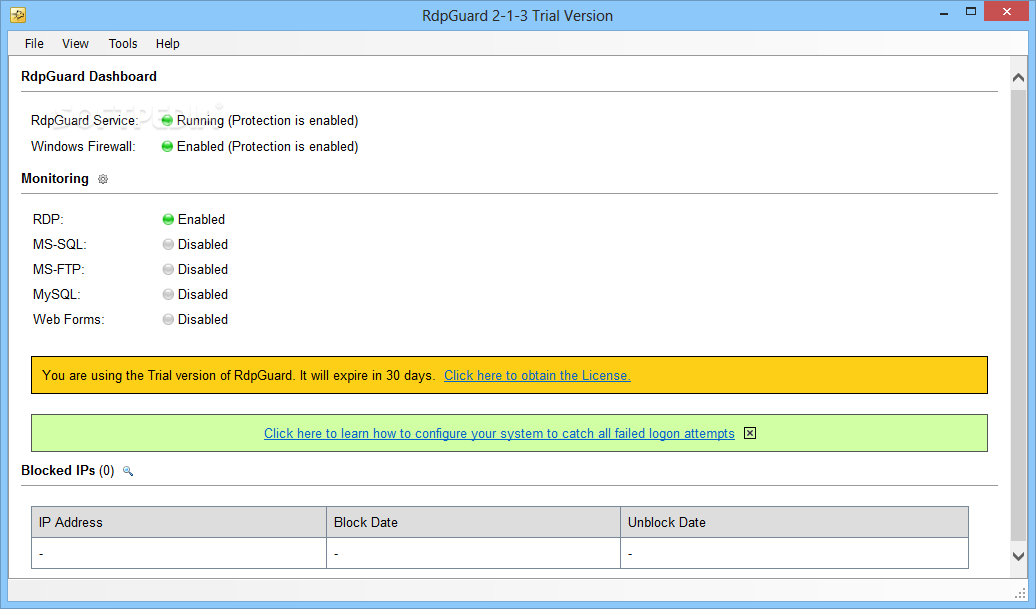This screenshot has width=1036, height=609.
Task: Open the Tools menu
Action: point(123,44)
